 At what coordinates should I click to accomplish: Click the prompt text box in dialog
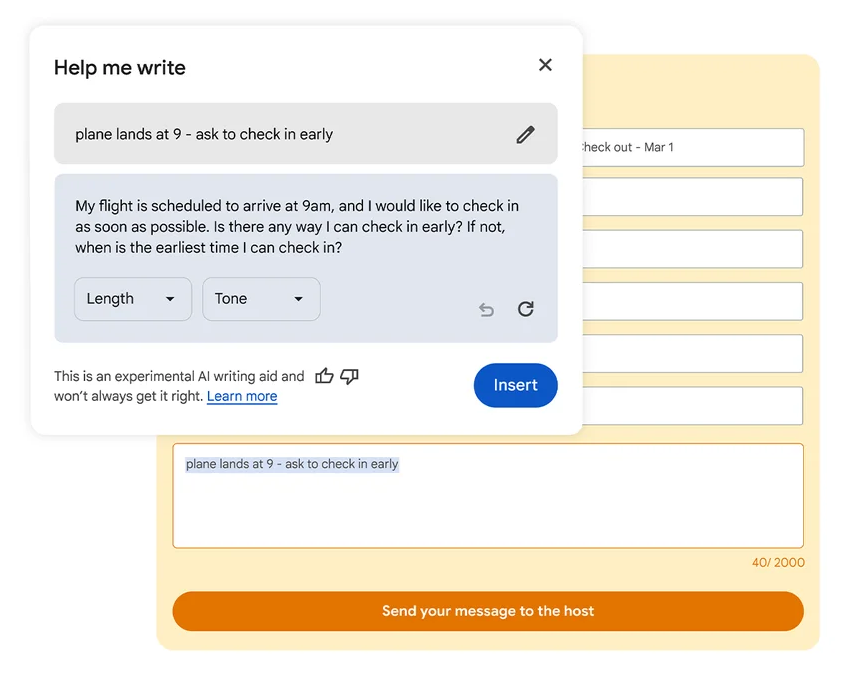coord(306,133)
